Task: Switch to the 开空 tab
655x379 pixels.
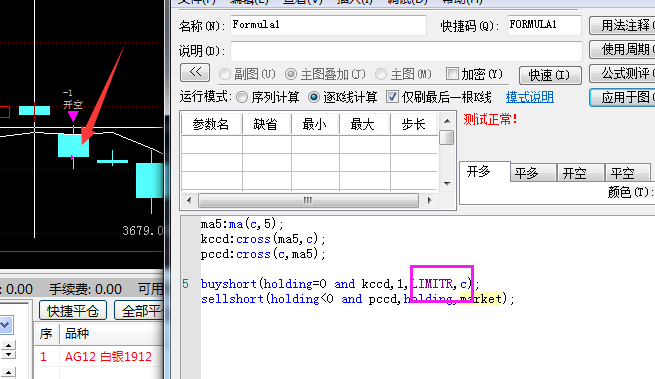Action: point(580,173)
